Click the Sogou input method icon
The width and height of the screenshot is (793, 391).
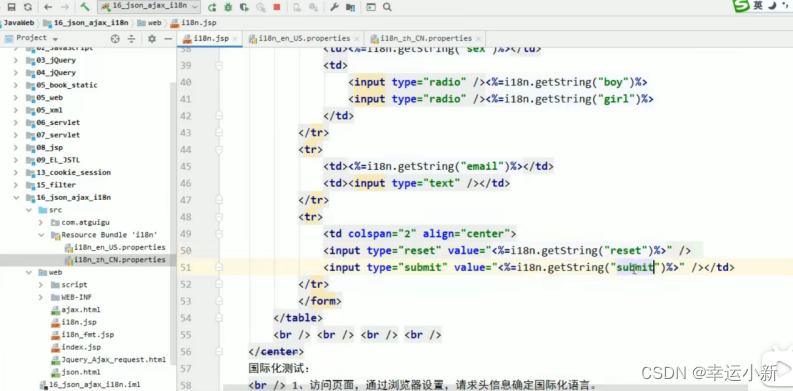(x=742, y=5)
